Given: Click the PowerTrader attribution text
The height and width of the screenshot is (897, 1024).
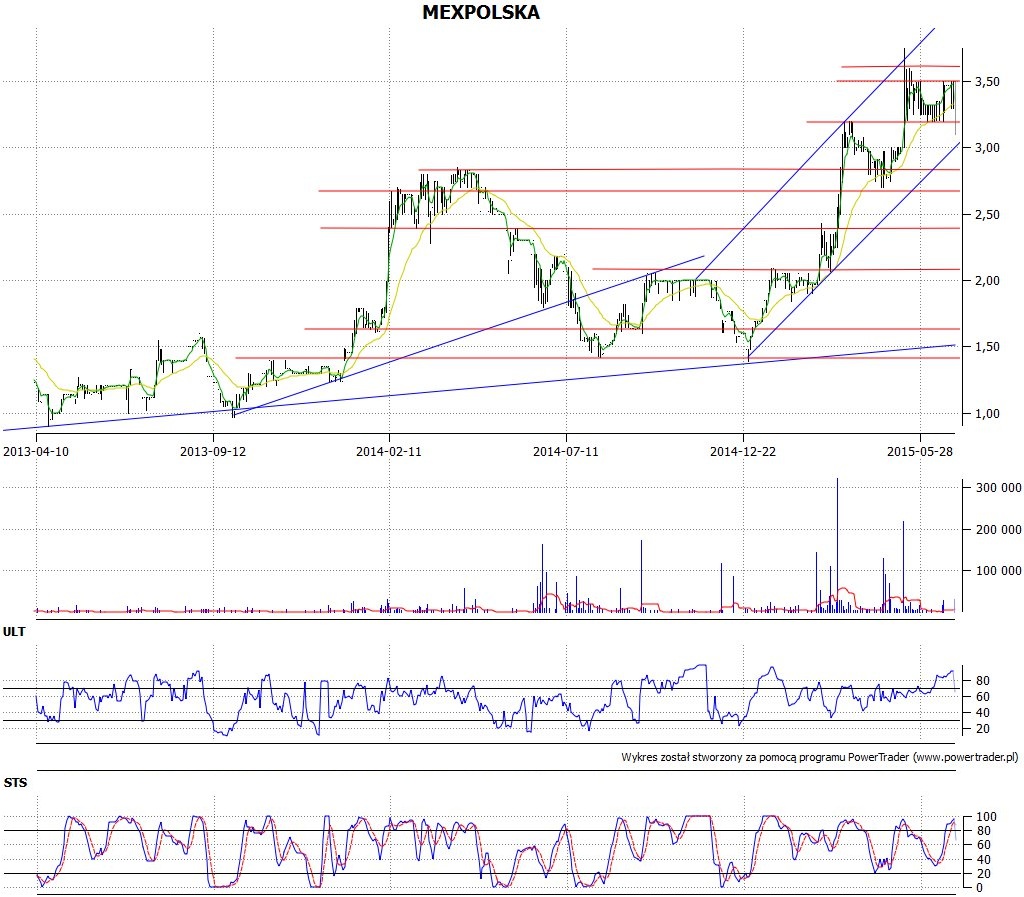Looking at the screenshot, I should pyautogui.click(x=820, y=757).
